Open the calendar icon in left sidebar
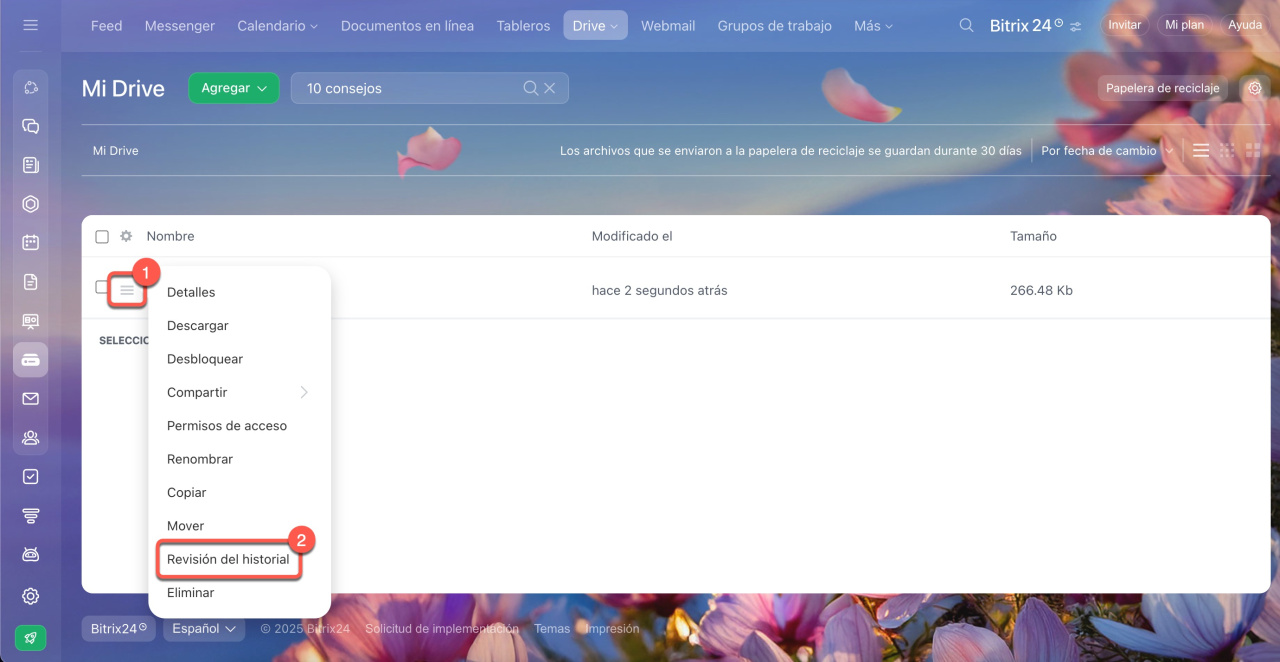The height and width of the screenshot is (662, 1280). click(30, 243)
